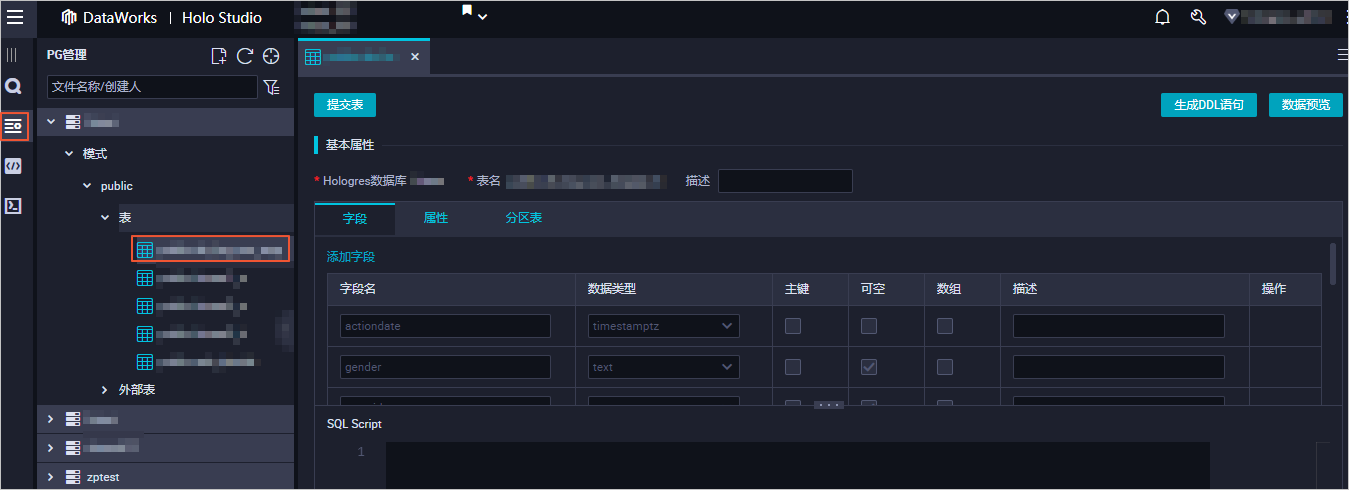This screenshot has width=1349, height=490.
Task: Click the SQL Script editor line 1
Action: 798,452
